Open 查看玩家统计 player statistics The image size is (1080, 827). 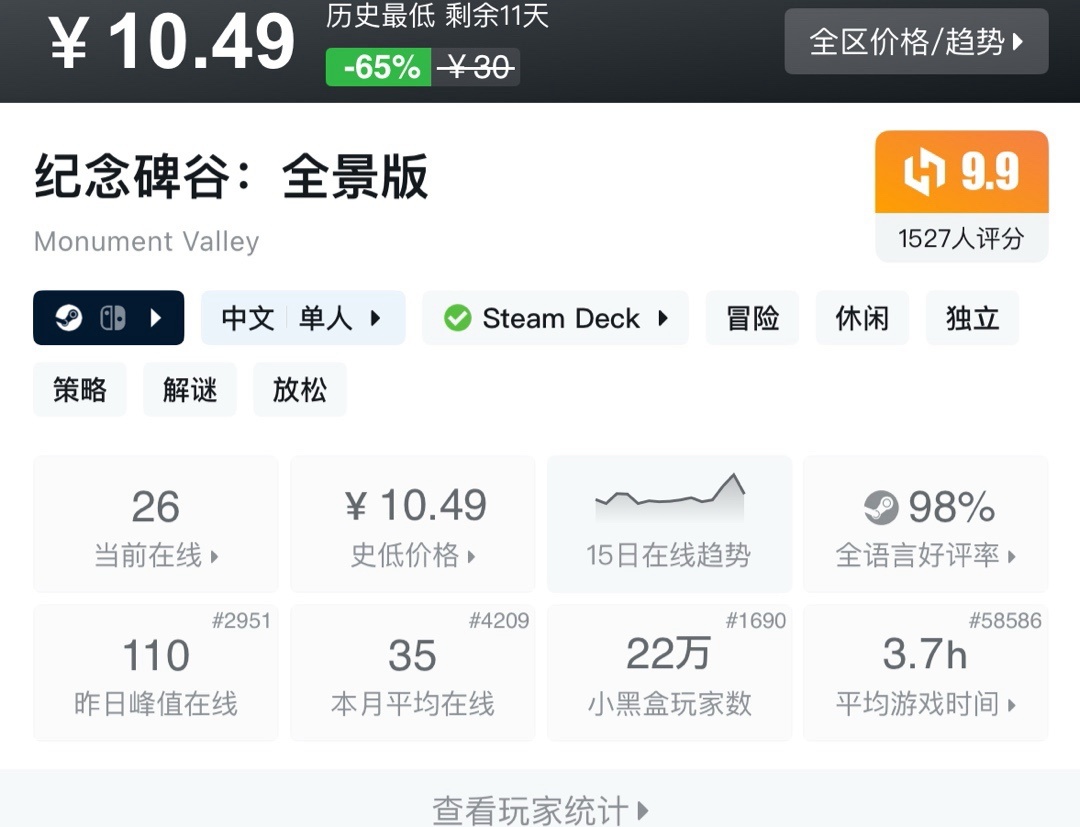(540, 809)
